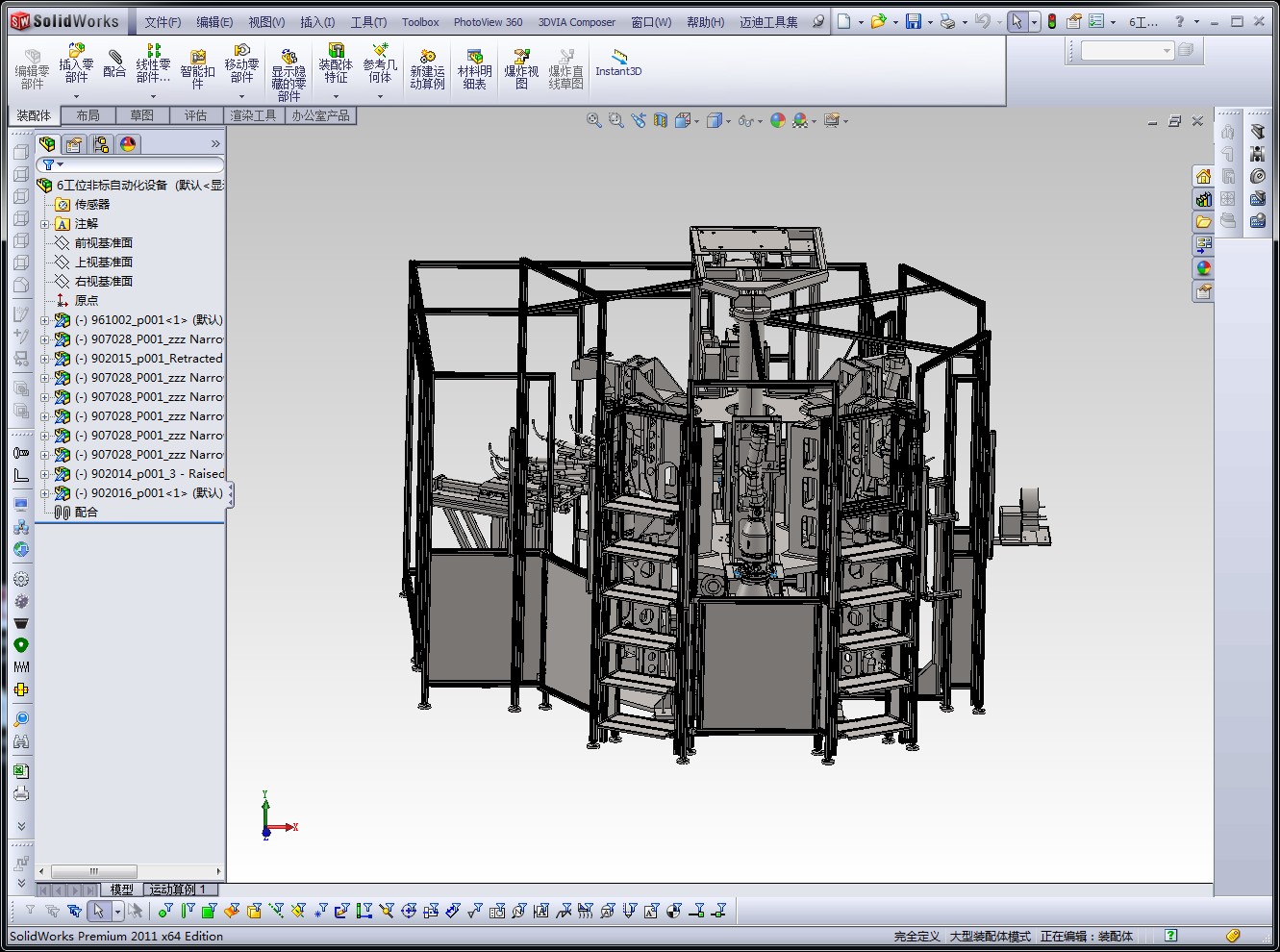
Task: Open the 帮助(H) menu
Action: click(705, 22)
